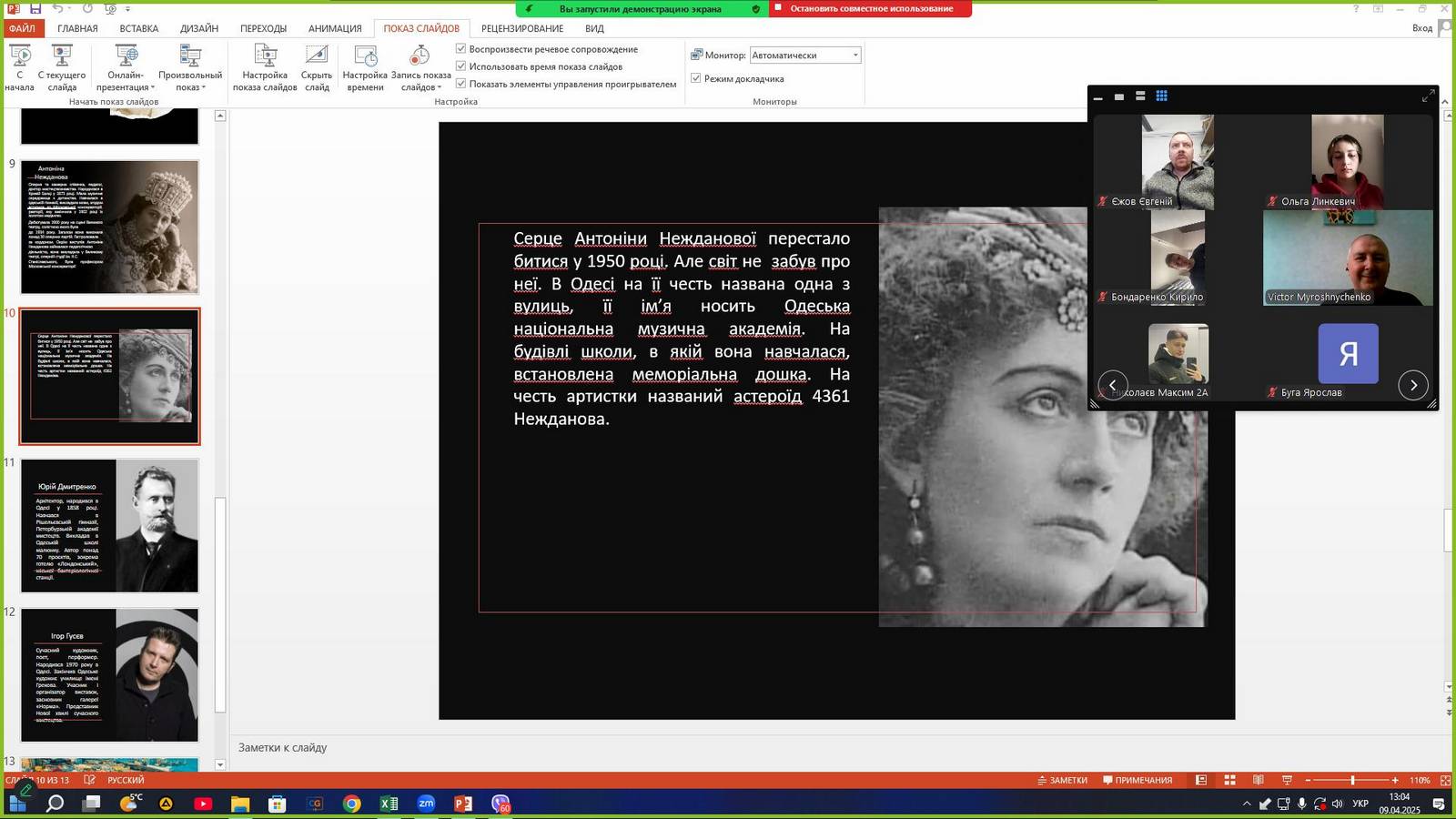Show next page of Zoom participants
The height and width of the screenshot is (819, 1456).
pyautogui.click(x=1413, y=385)
